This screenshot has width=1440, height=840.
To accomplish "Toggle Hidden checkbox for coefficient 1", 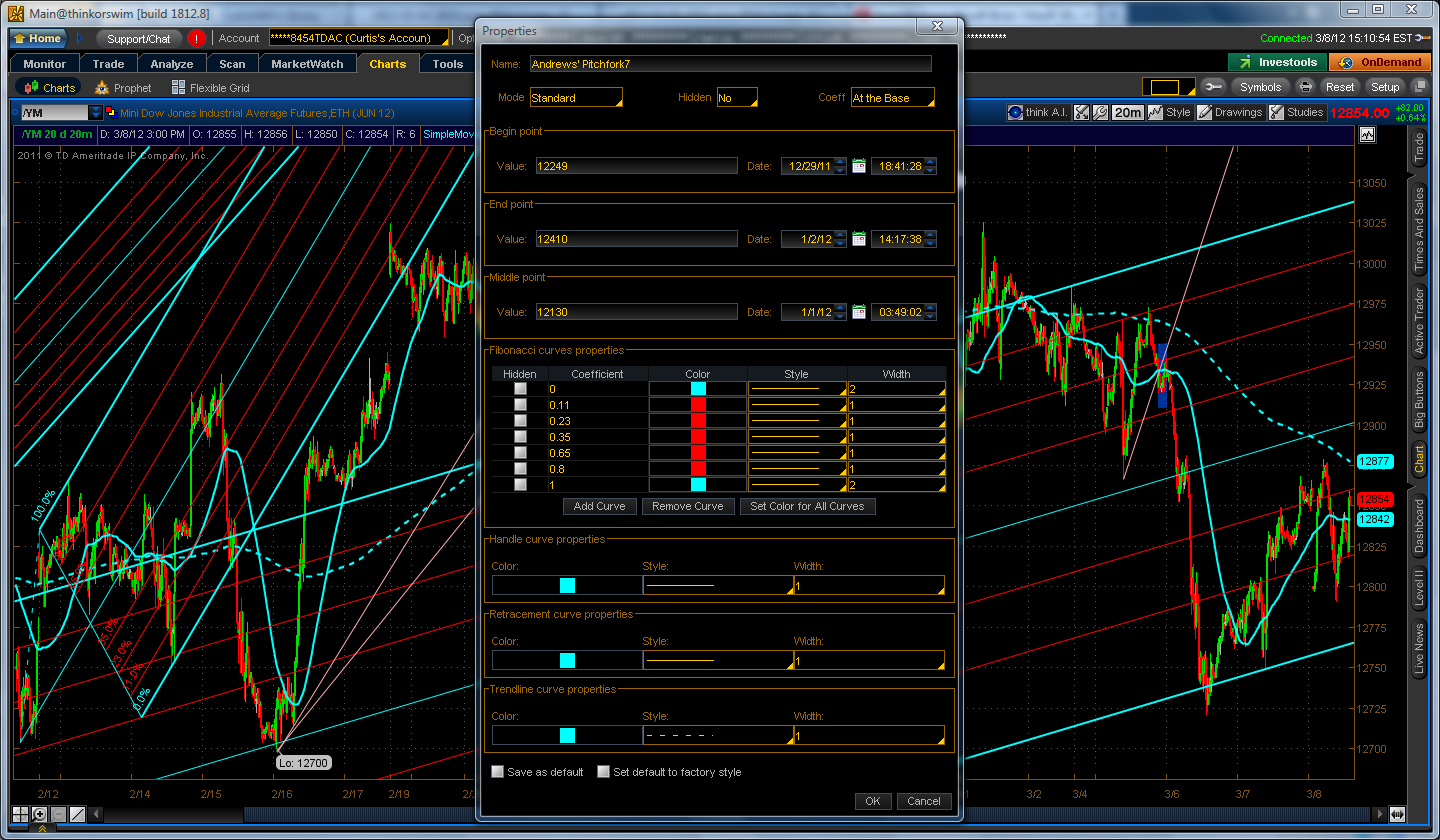I will (x=519, y=485).
